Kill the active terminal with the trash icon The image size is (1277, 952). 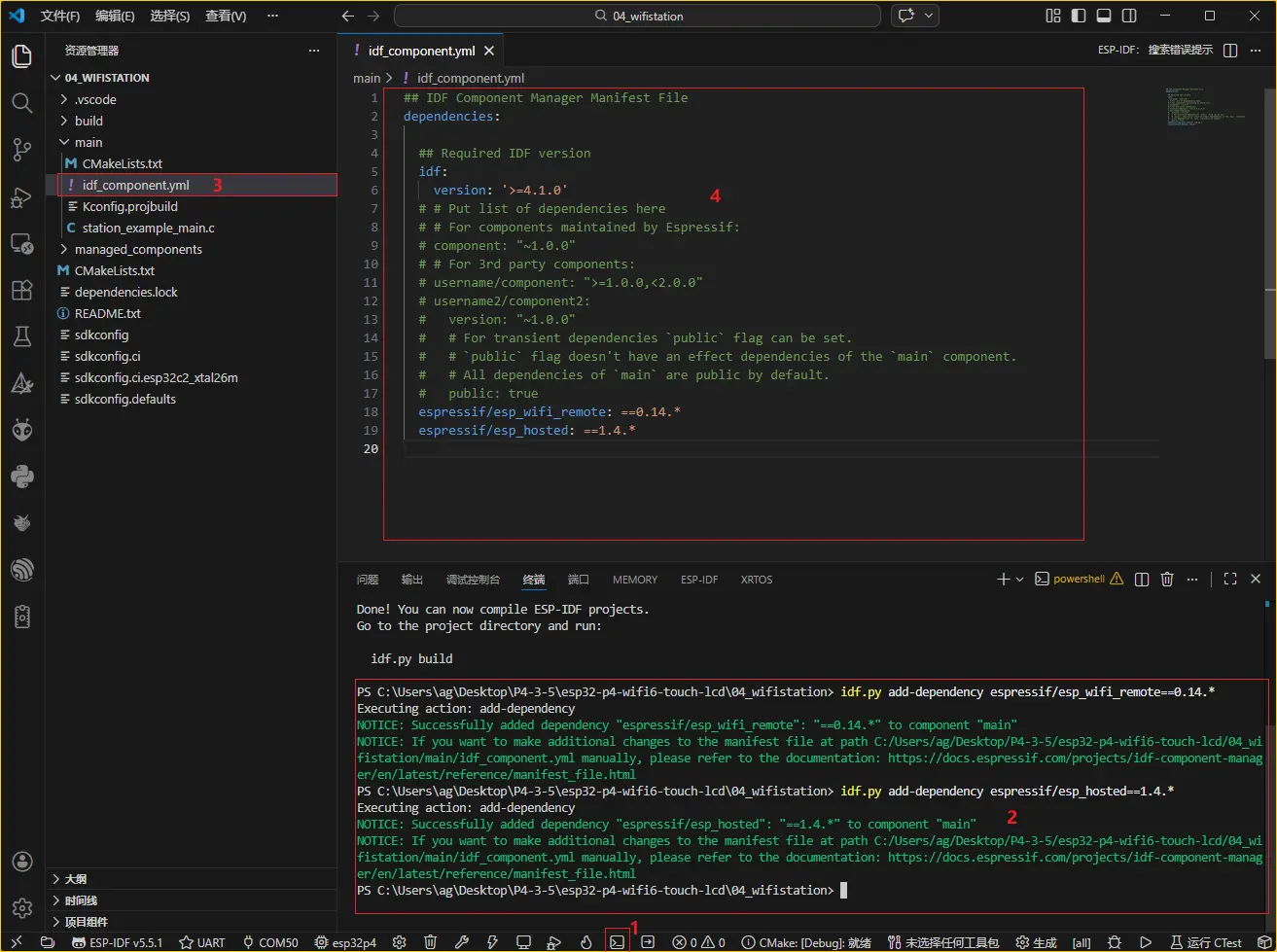[1166, 579]
